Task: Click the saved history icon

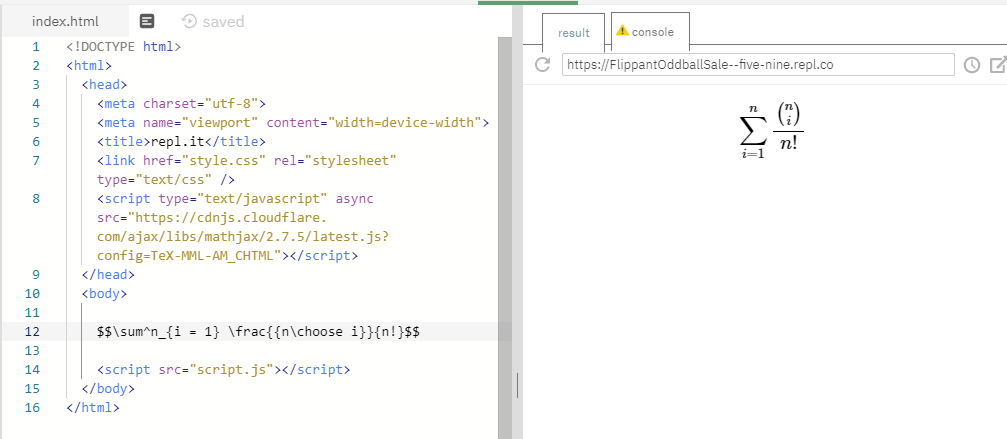Action: coord(189,21)
